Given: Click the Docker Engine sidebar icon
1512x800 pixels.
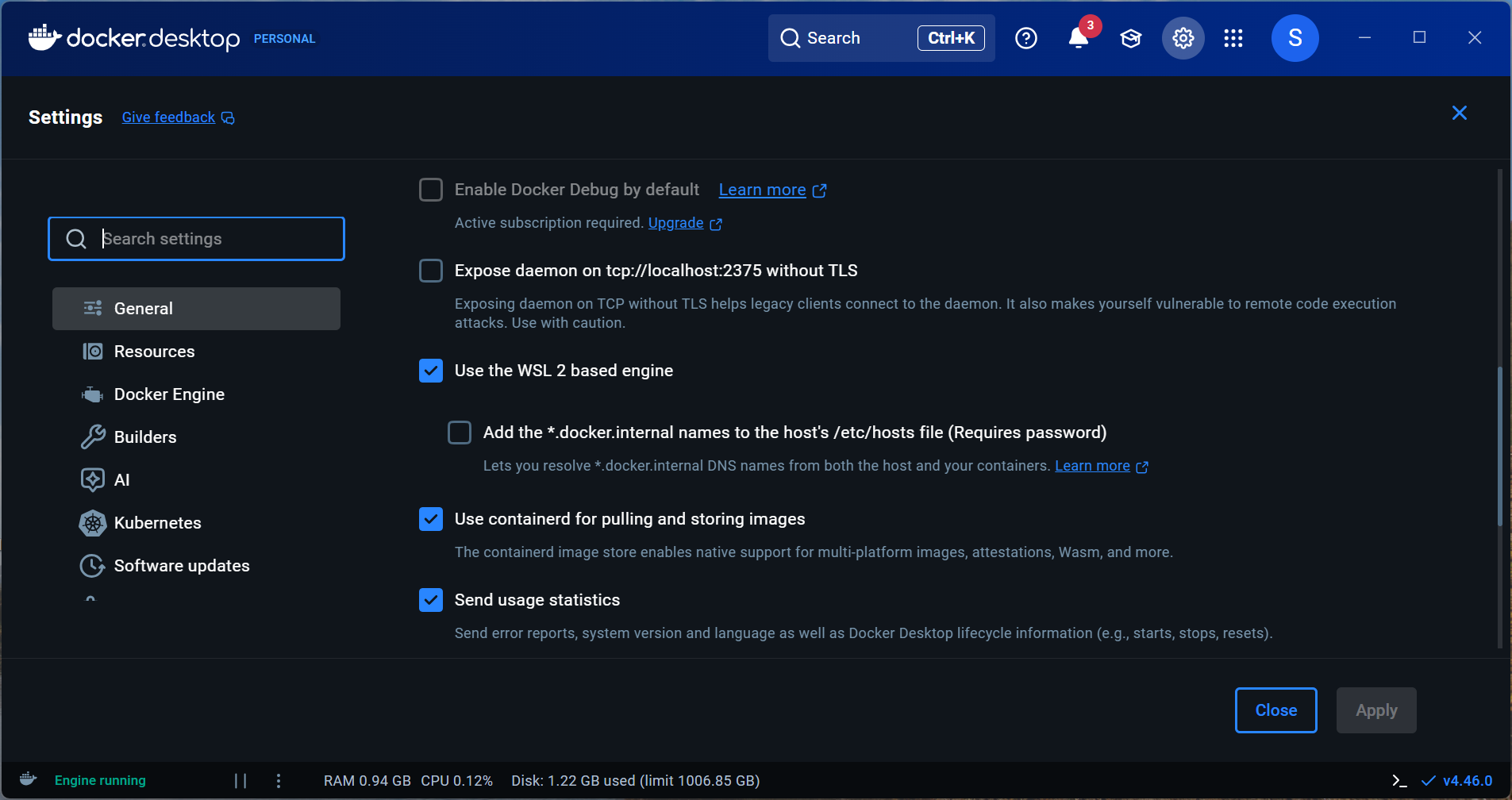Looking at the screenshot, I should [x=93, y=394].
